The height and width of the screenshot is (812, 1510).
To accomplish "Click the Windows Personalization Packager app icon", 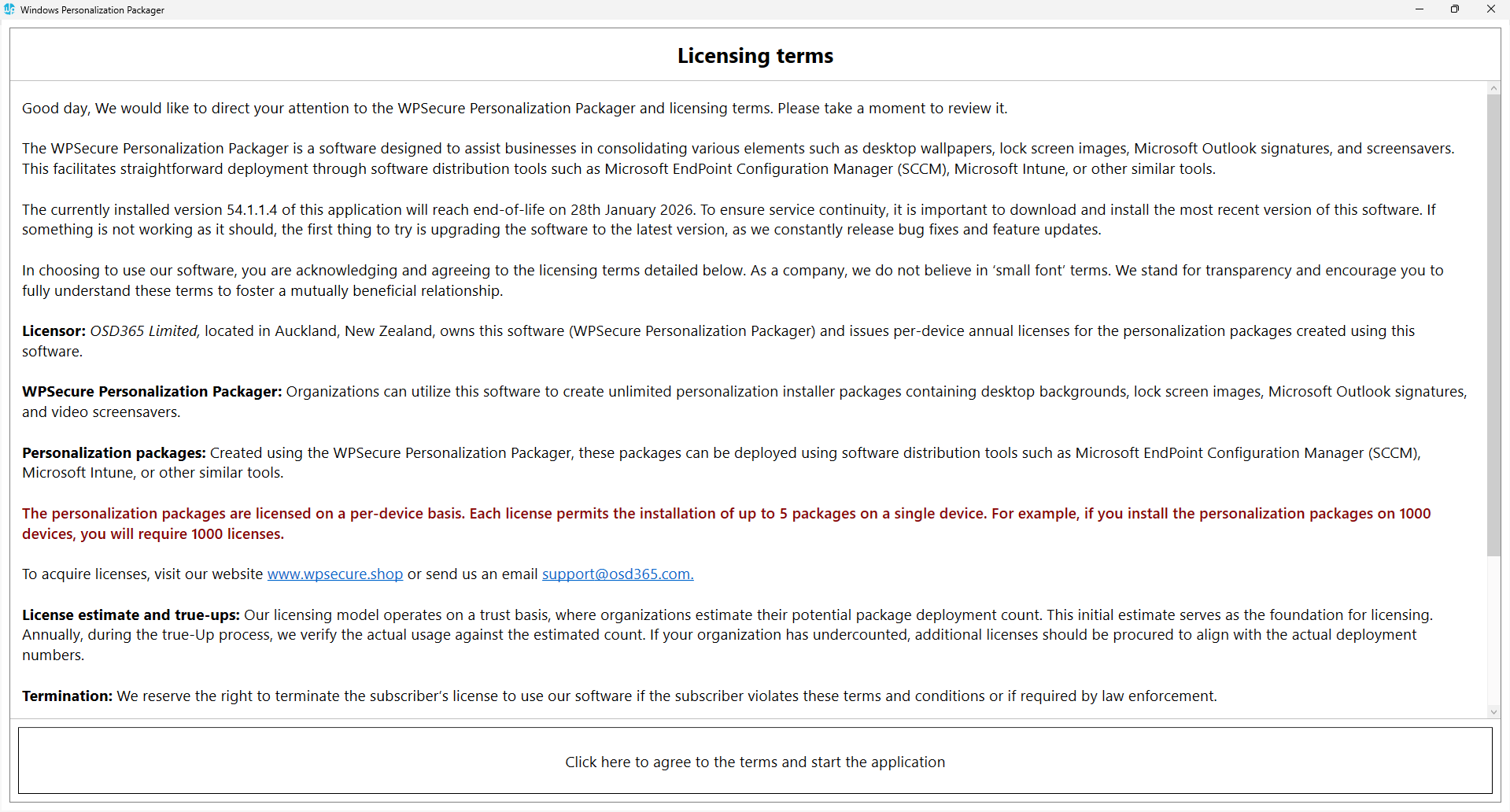I will click(x=9, y=9).
